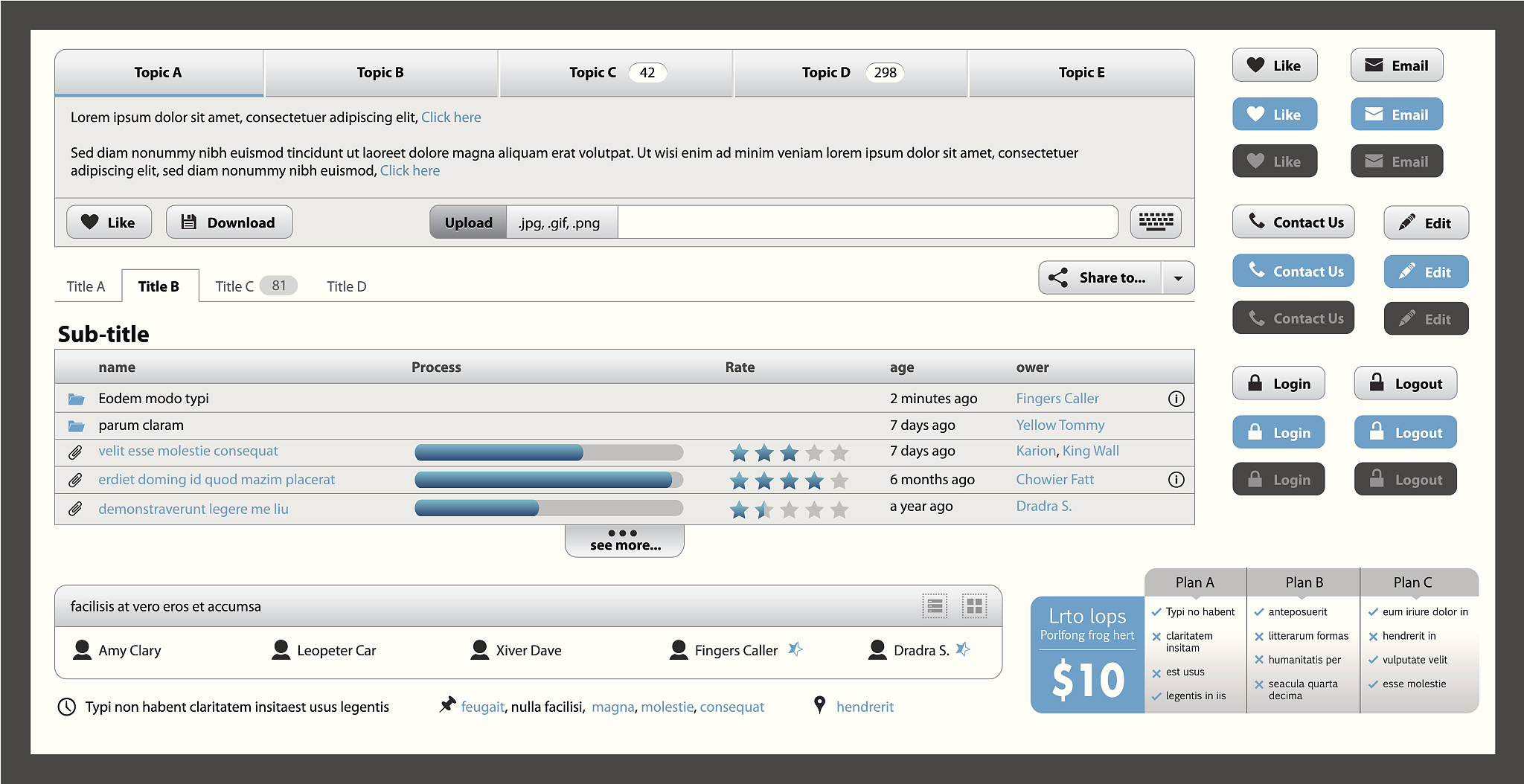
Task: Toggle the vulputate velit checkmark in Plan C
Action: pos(1373,660)
